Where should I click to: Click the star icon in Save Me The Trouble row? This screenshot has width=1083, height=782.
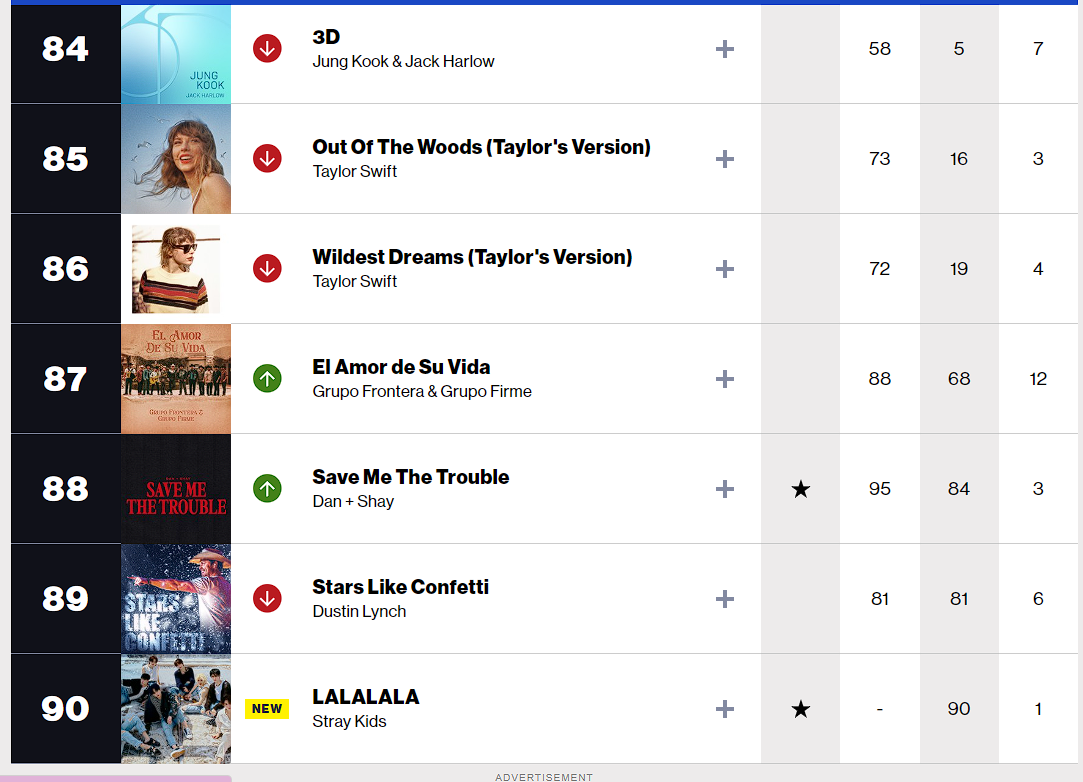click(x=800, y=489)
